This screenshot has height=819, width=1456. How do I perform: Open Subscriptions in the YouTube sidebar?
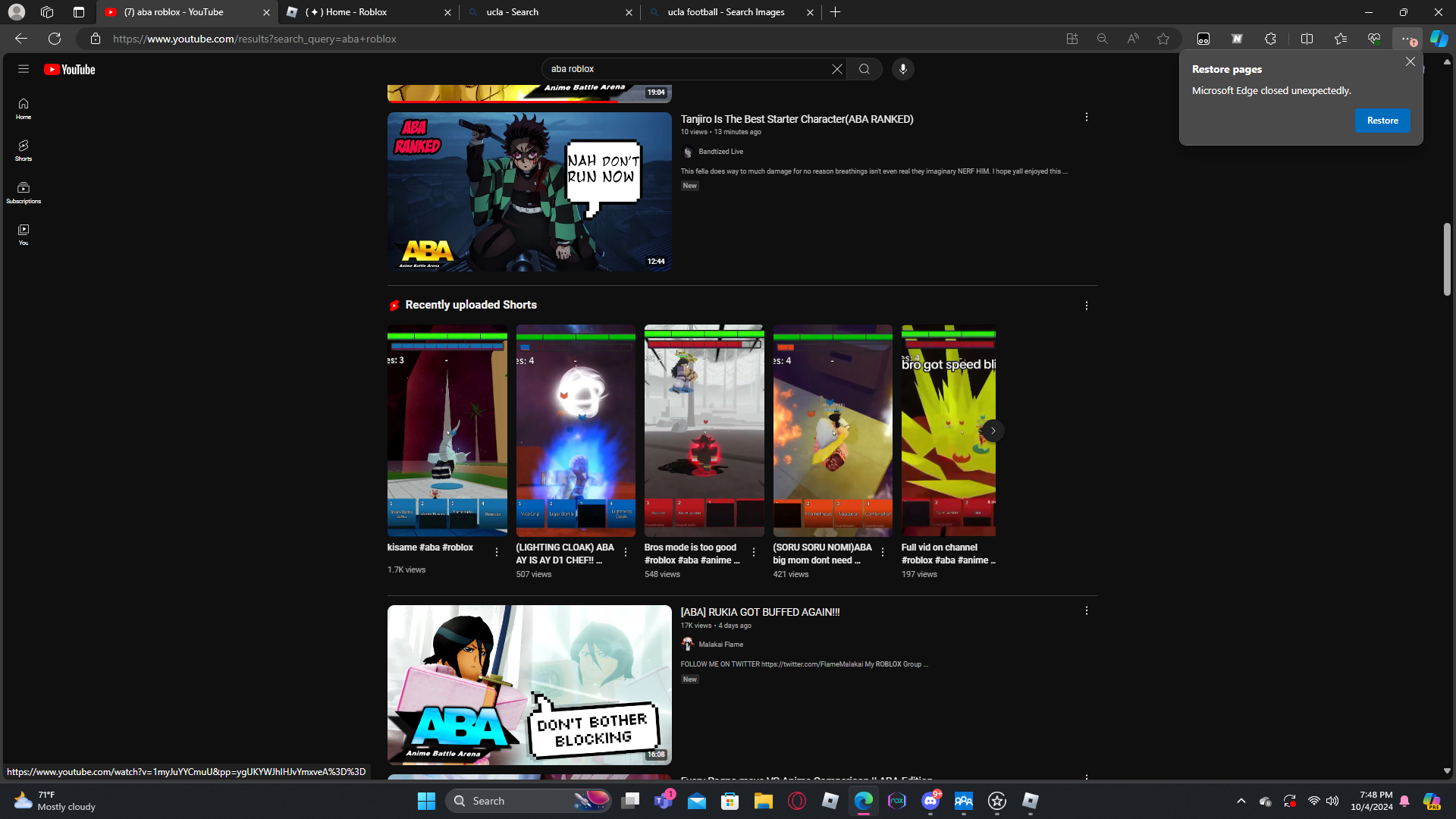pos(24,193)
